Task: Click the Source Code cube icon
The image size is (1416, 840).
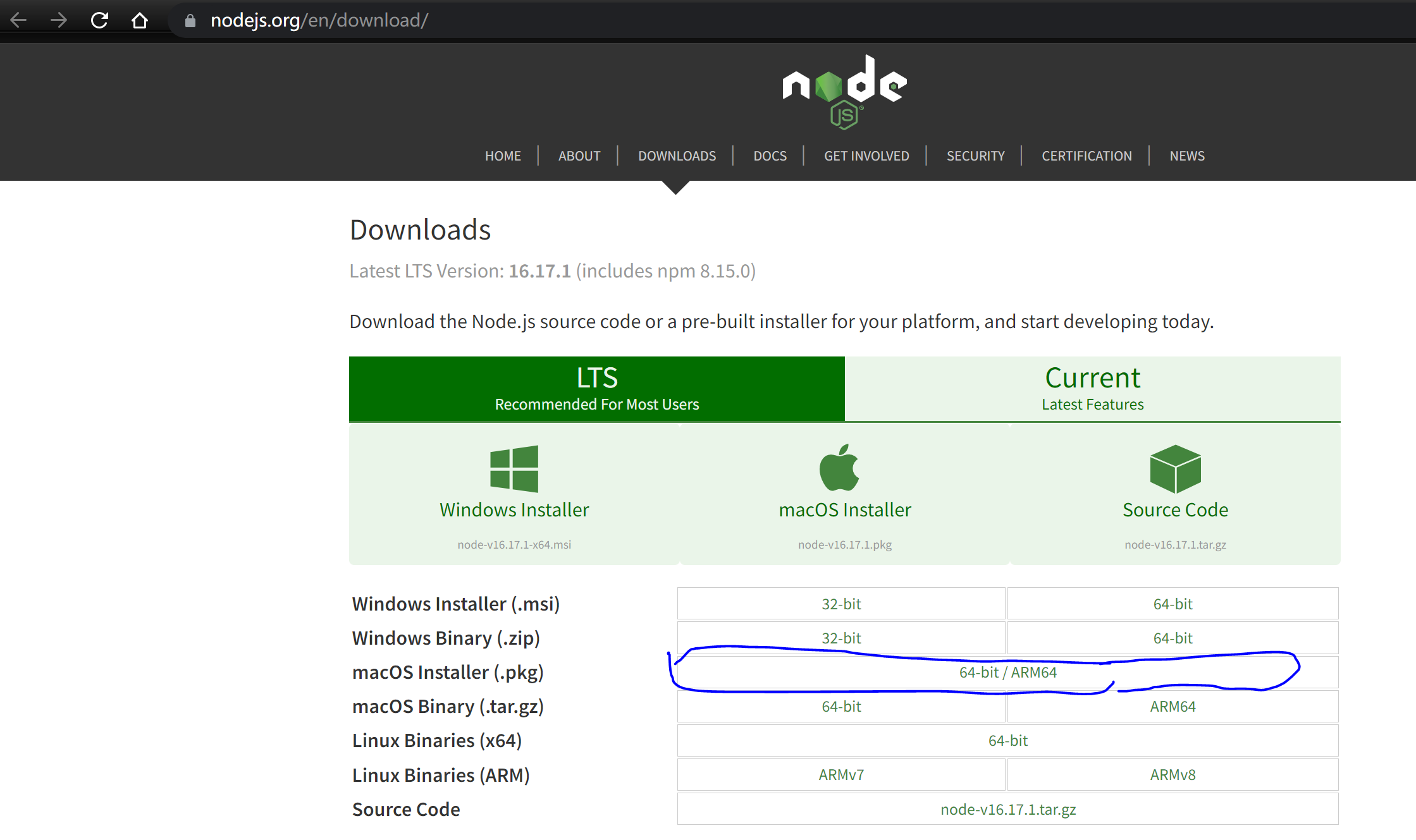Action: pyautogui.click(x=1175, y=468)
